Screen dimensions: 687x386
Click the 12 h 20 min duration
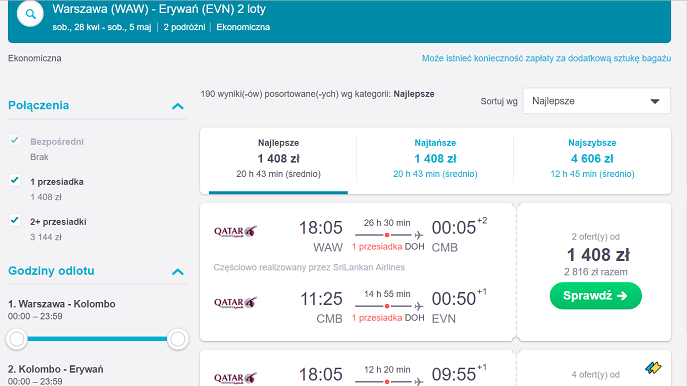pos(387,370)
